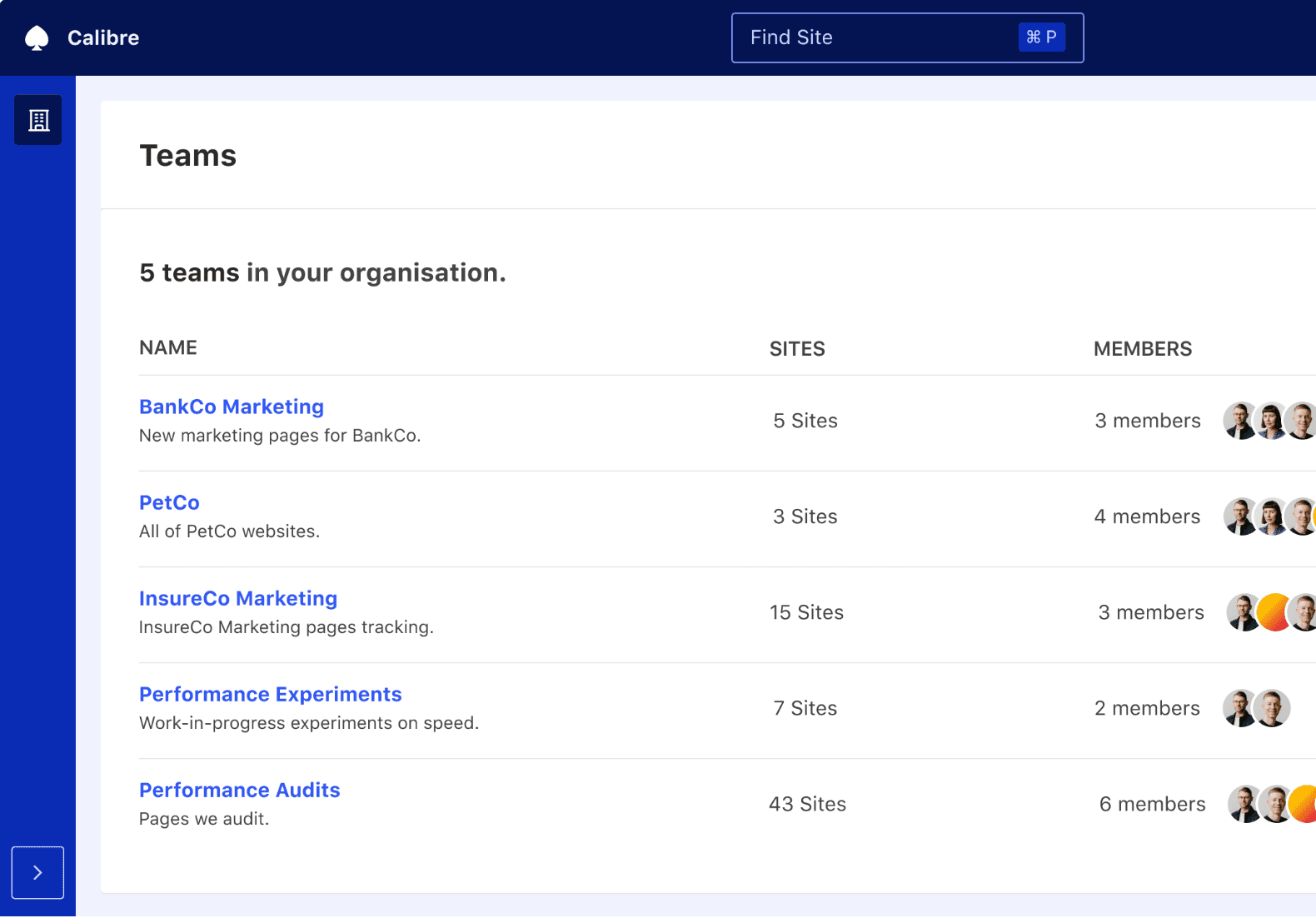Open the Performance Experiments team
The height and width of the screenshot is (918, 1316).
coord(270,694)
